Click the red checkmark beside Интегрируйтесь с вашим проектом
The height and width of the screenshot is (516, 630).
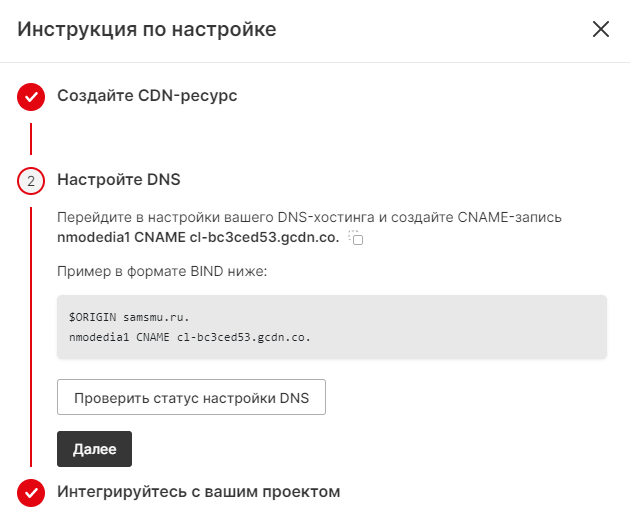[x=31, y=492]
